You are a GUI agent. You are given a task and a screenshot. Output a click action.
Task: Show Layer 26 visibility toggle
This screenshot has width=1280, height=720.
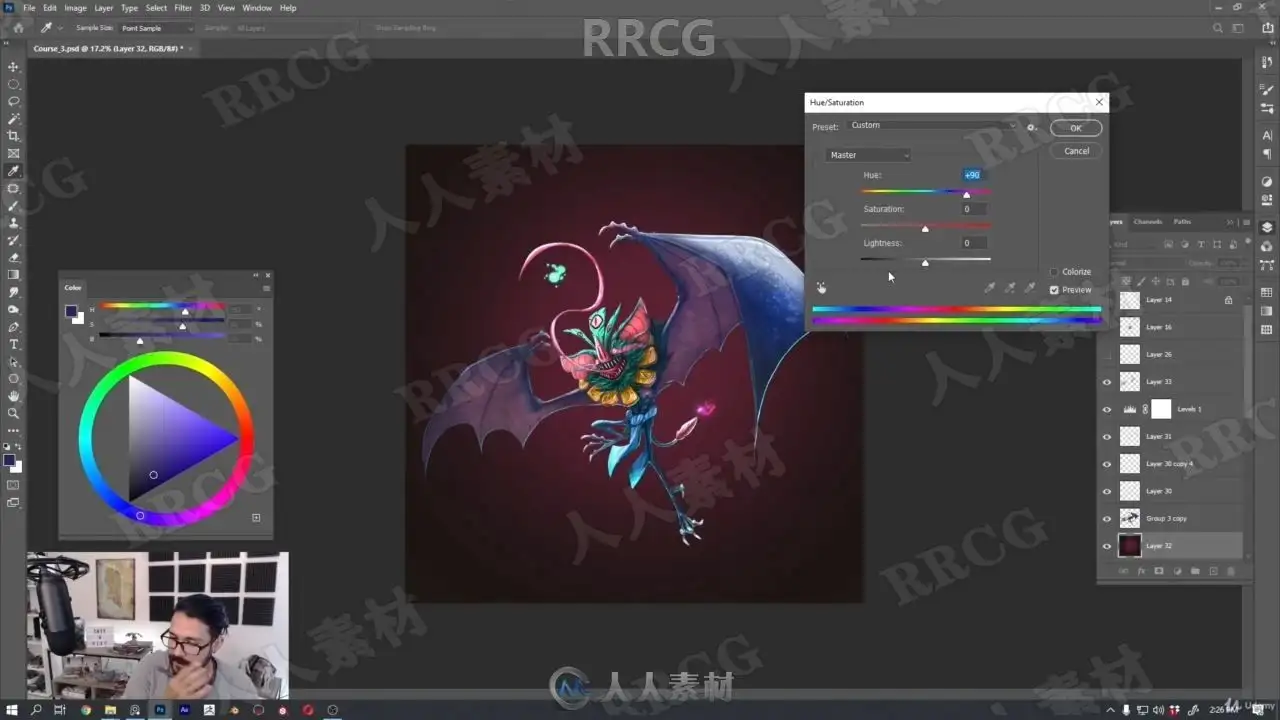tap(1106, 355)
